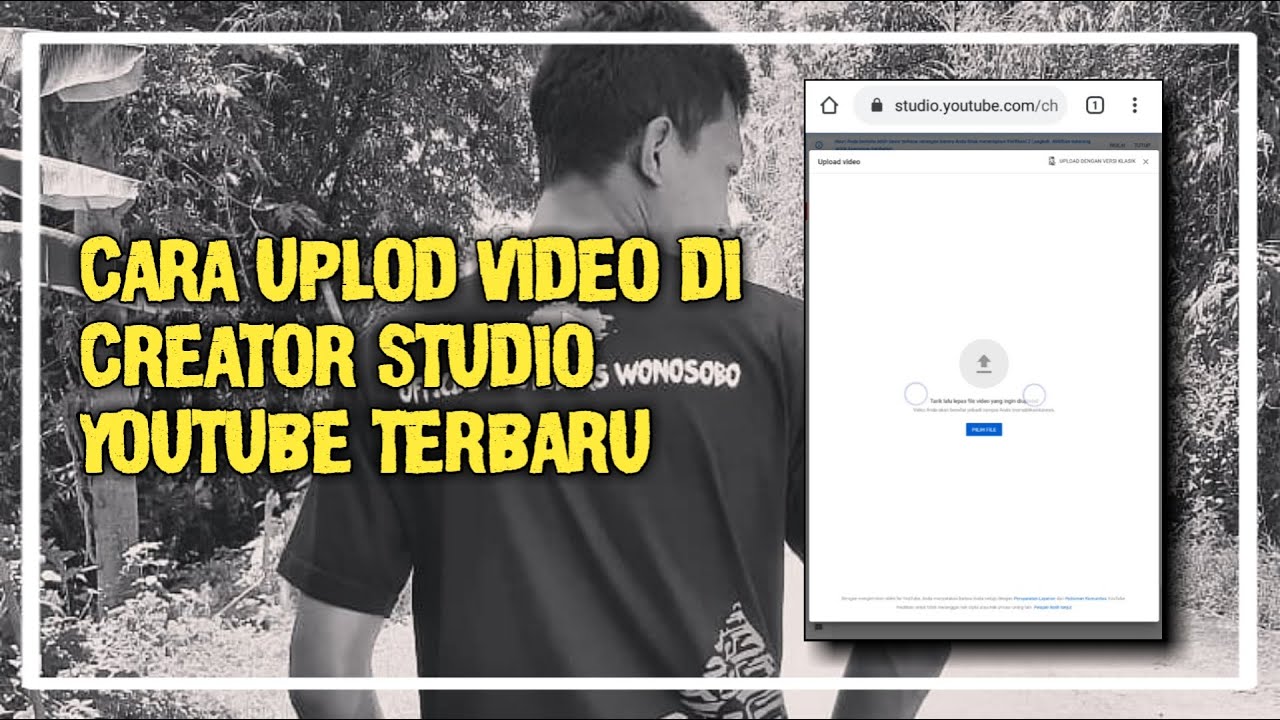Click the "Upload video" dialog title
Viewport: 1280px width, 720px height.
click(x=838, y=161)
